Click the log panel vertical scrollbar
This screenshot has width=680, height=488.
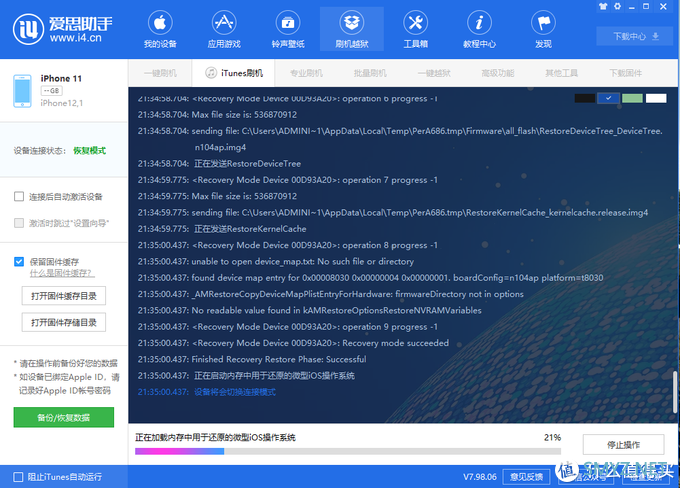[675, 393]
